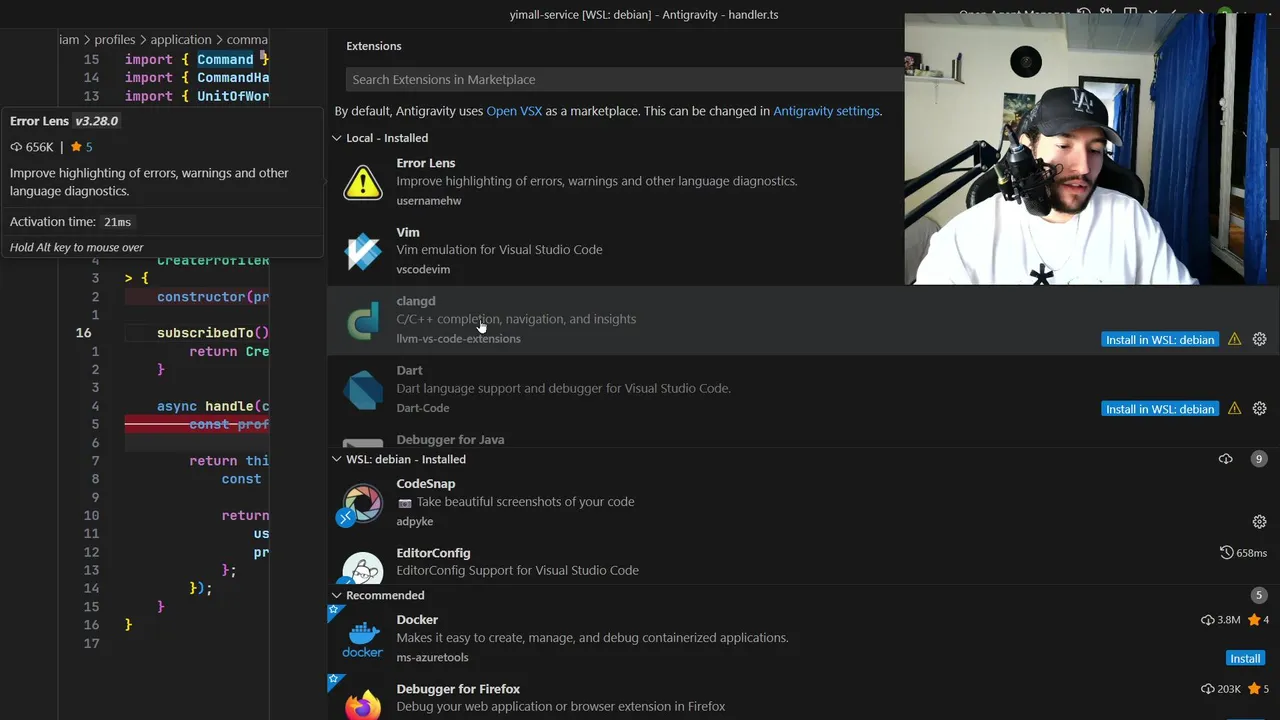Open the gear menu for clangd
Image resolution: width=1280 pixels, height=720 pixels.
[x=1259, y=339]
